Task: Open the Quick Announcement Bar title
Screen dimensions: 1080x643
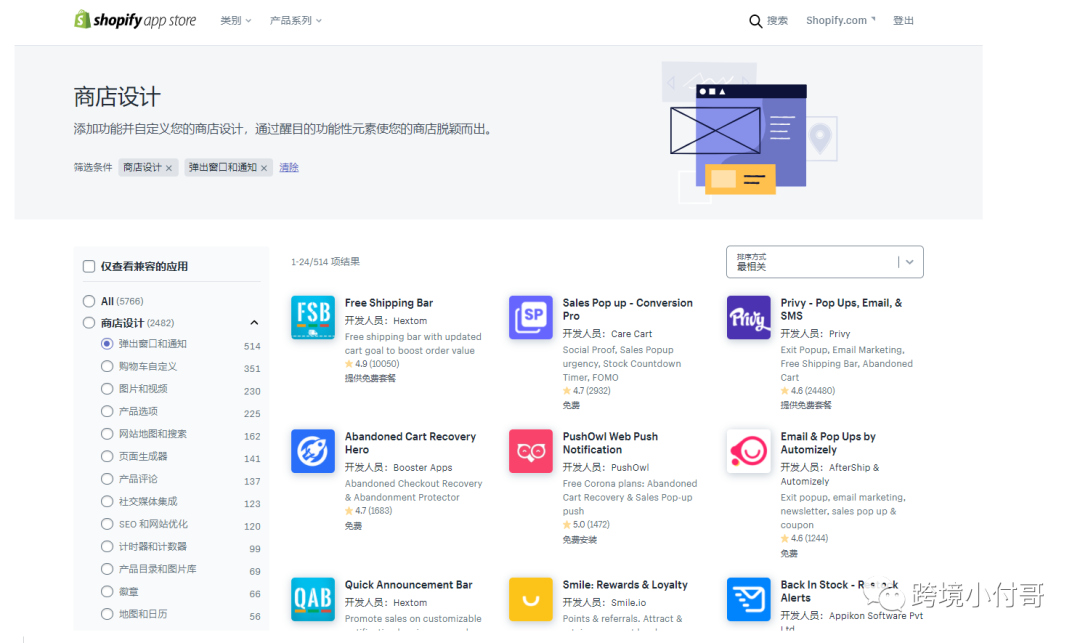Action: pos(408,584)
